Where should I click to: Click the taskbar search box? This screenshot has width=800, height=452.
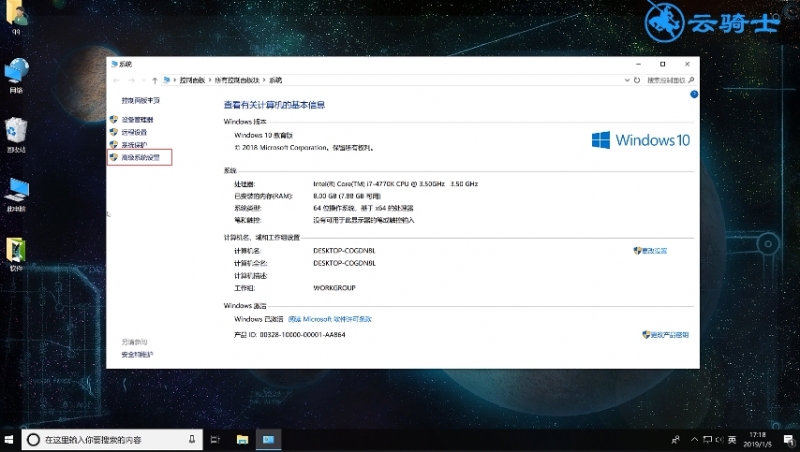click(x=112, y=439)
